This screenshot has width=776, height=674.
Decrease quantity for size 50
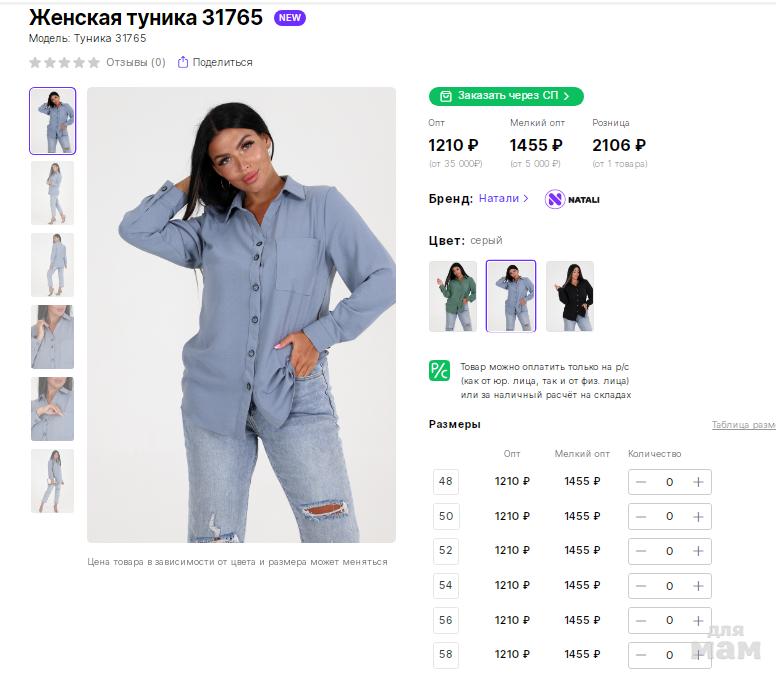point(641,517)
